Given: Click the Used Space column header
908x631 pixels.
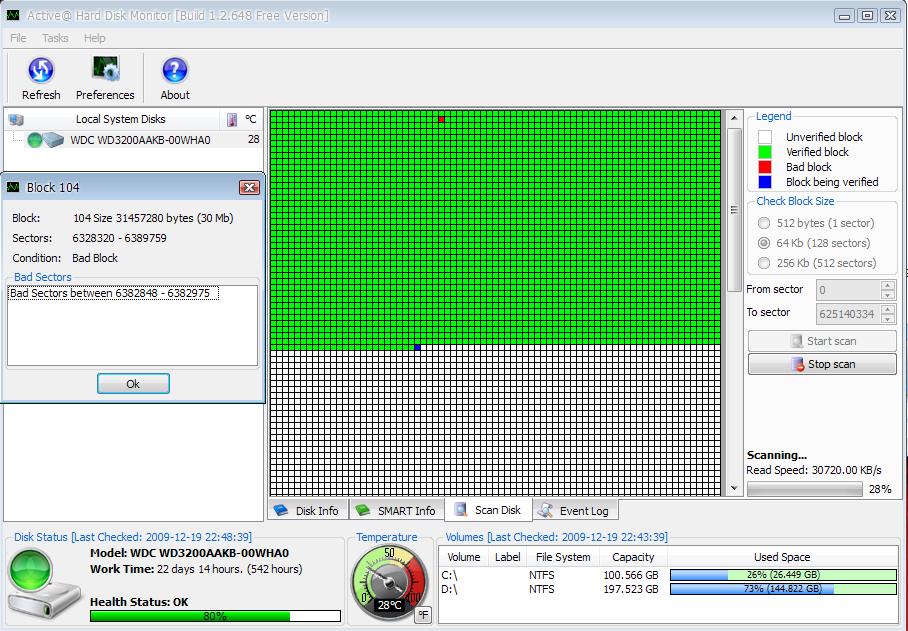Looking at the screenshot, I should tap(782, 557).
